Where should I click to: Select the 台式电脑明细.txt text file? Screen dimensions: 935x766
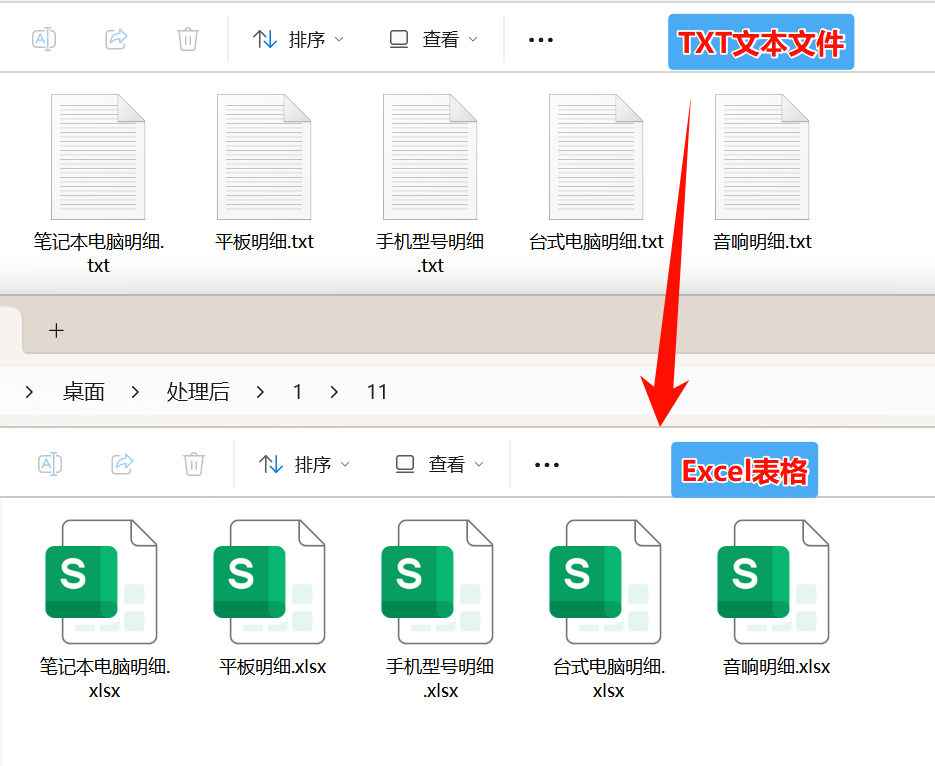[x=596, y=156]
